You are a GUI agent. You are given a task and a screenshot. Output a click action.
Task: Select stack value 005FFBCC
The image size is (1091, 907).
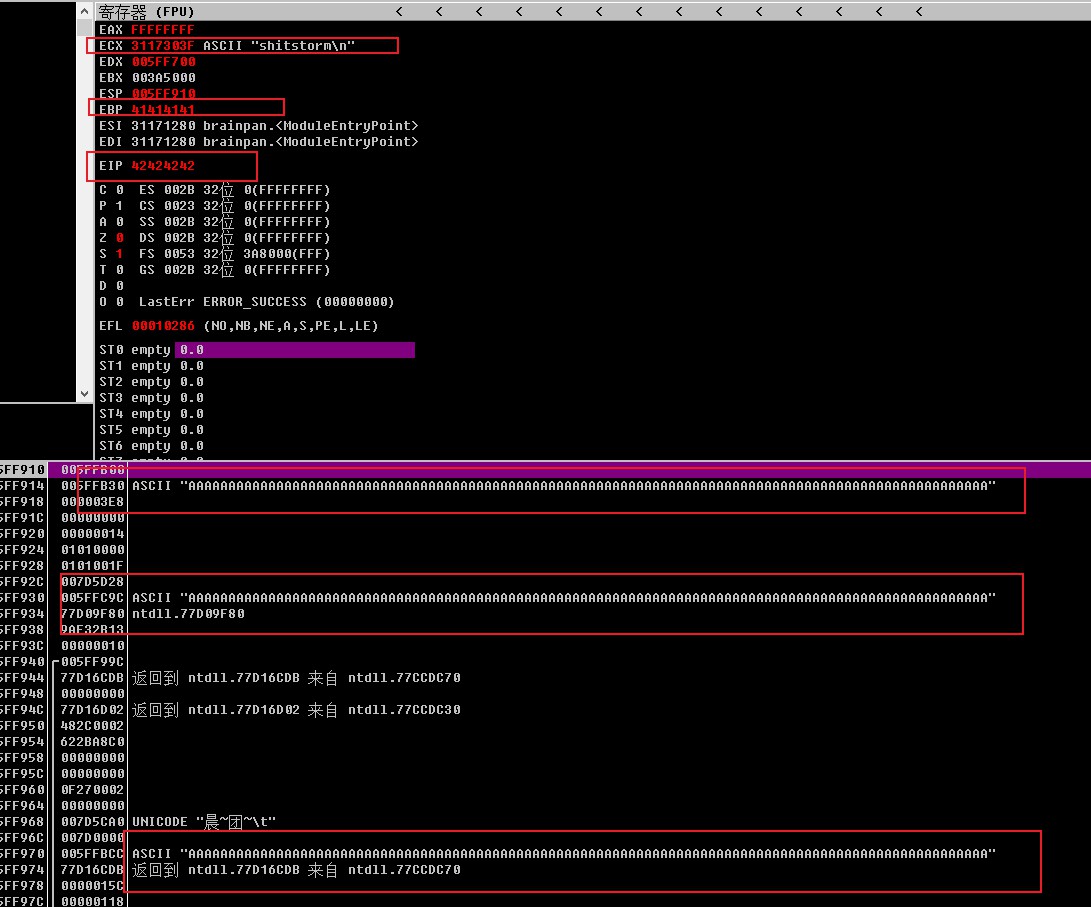pyautogui.click(x=93, y=854)
